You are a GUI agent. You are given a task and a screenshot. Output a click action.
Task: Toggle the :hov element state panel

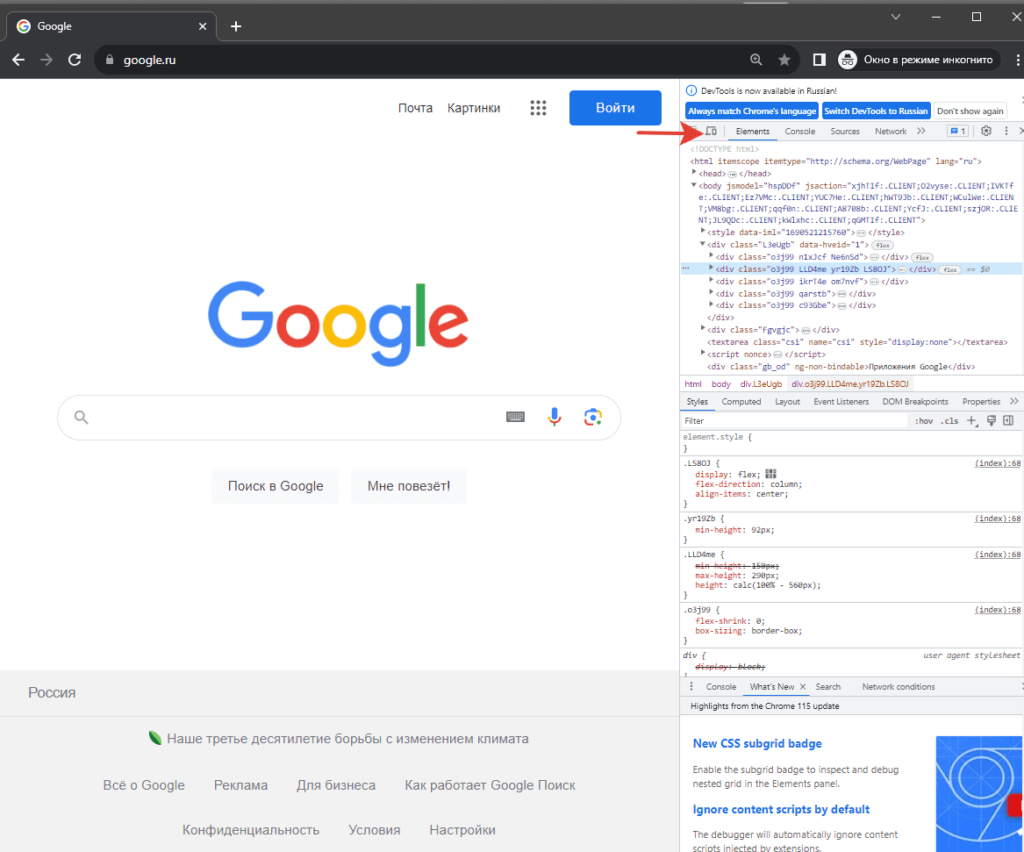tap(923, 421)
